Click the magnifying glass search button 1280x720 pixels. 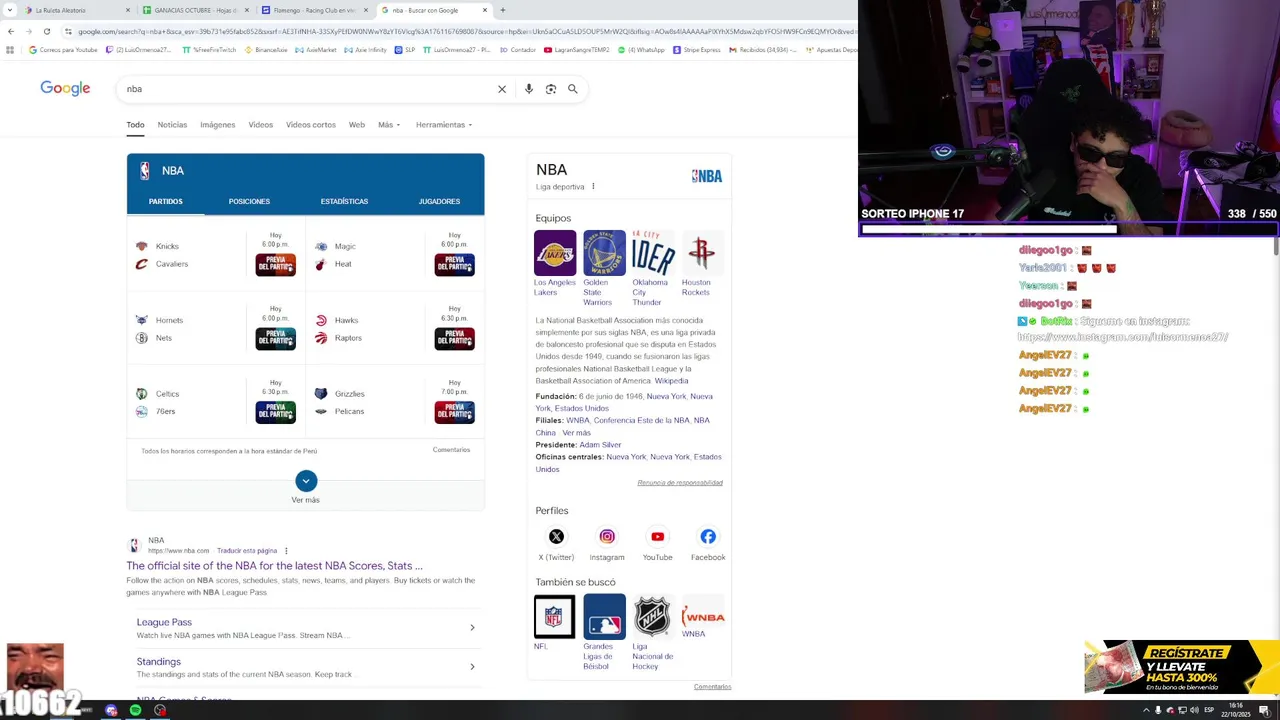pyautogui.click(x=573, y=89)
